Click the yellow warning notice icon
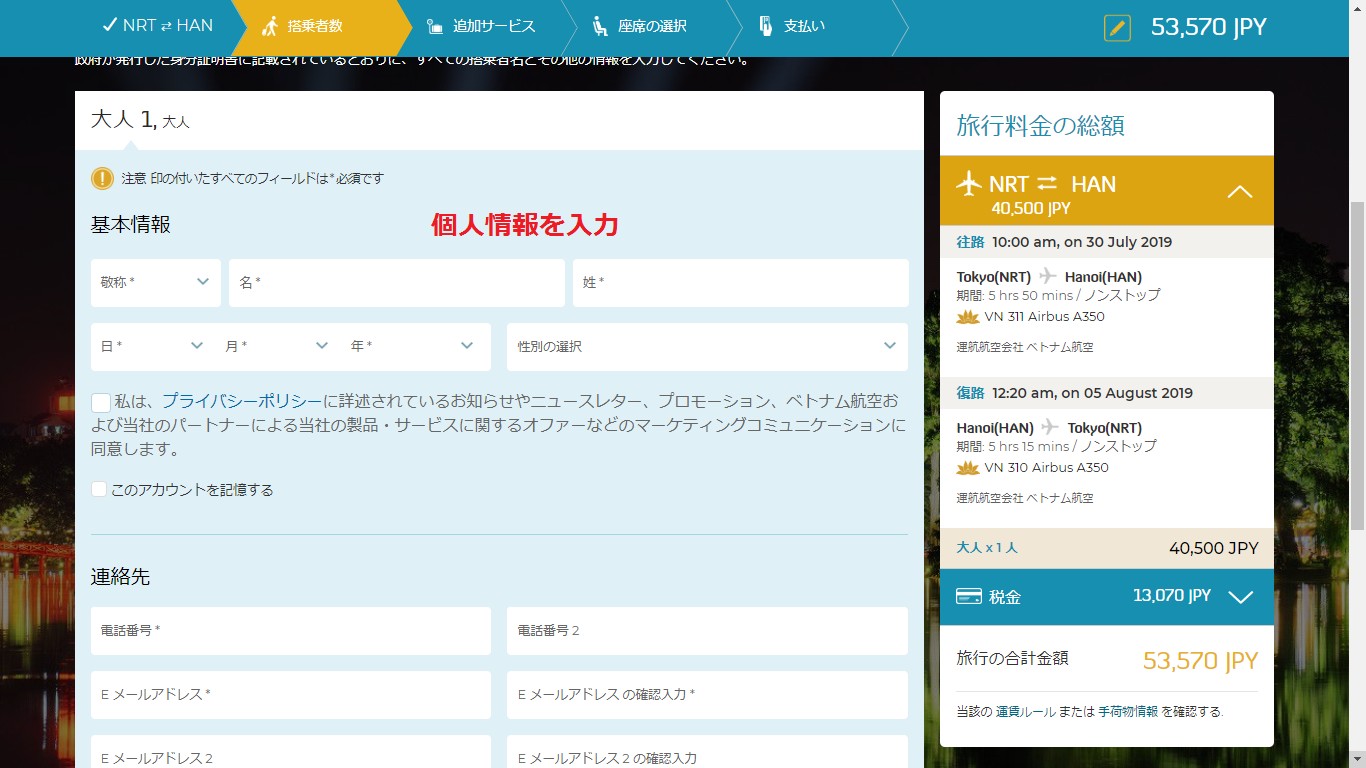Screen dimensions: 1366x768 click(x=102, y=178)
